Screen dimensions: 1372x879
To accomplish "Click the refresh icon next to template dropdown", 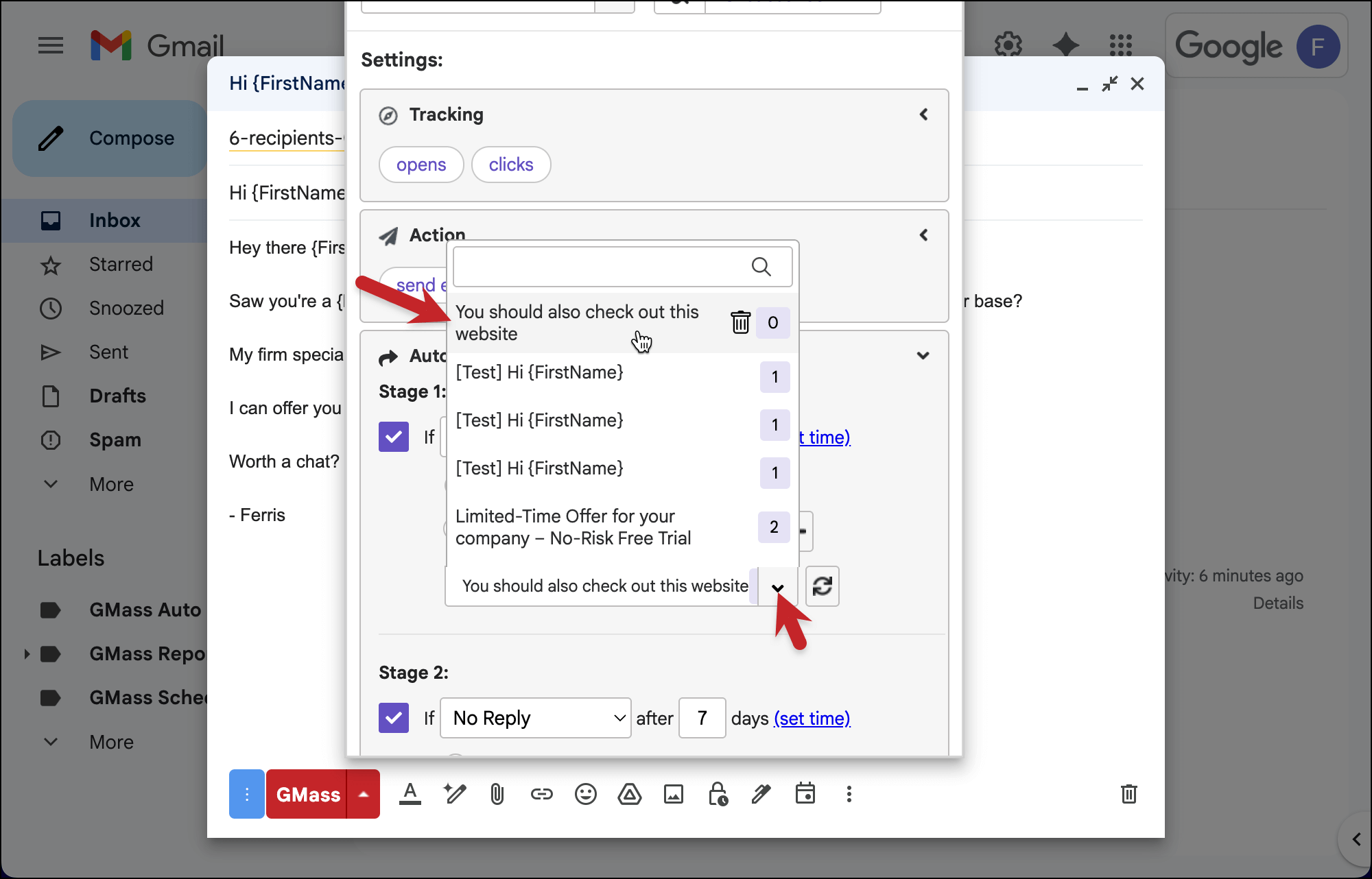I will (x=822, y=586).
